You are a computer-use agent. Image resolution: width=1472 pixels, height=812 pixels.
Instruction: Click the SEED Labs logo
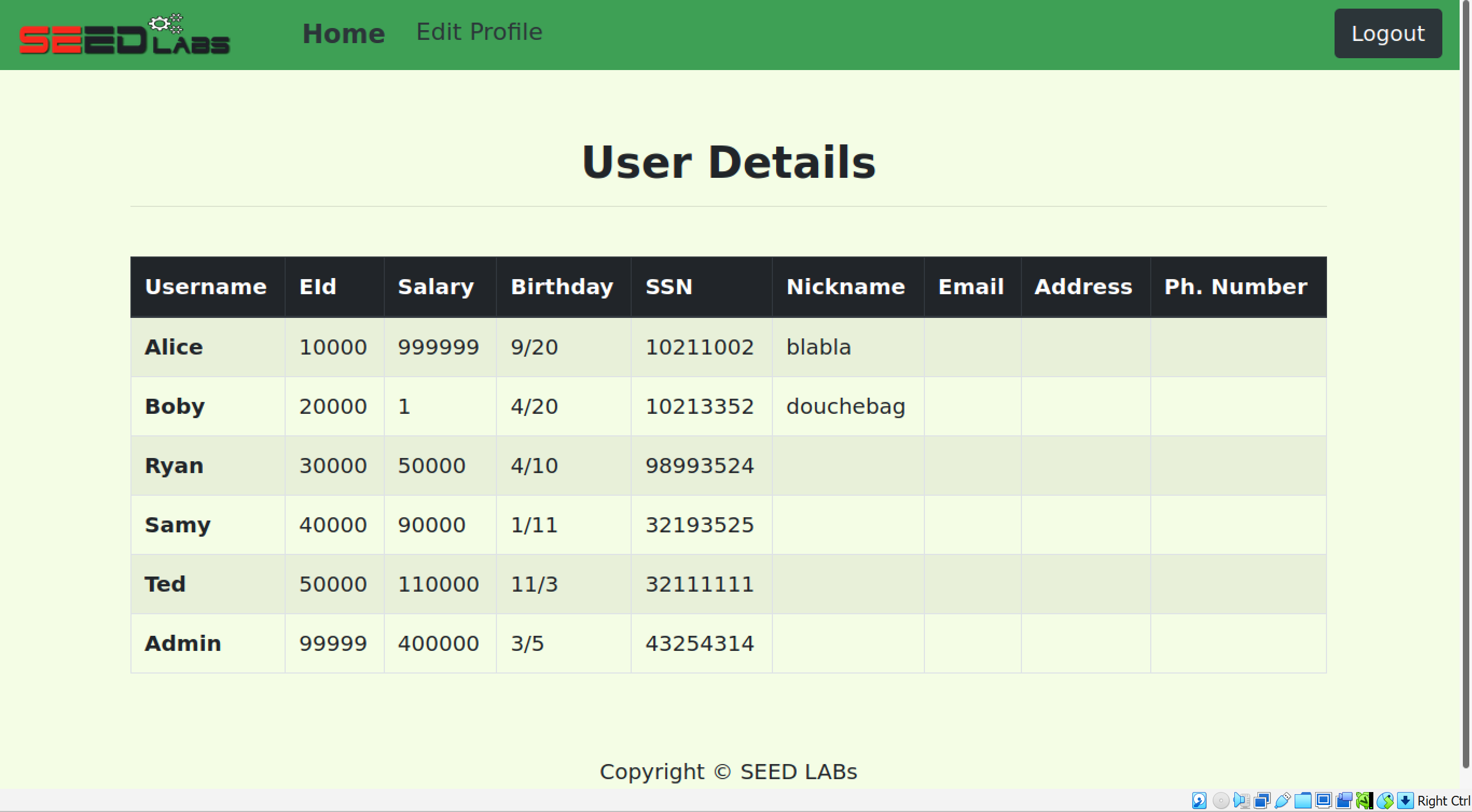pos(124,34)
